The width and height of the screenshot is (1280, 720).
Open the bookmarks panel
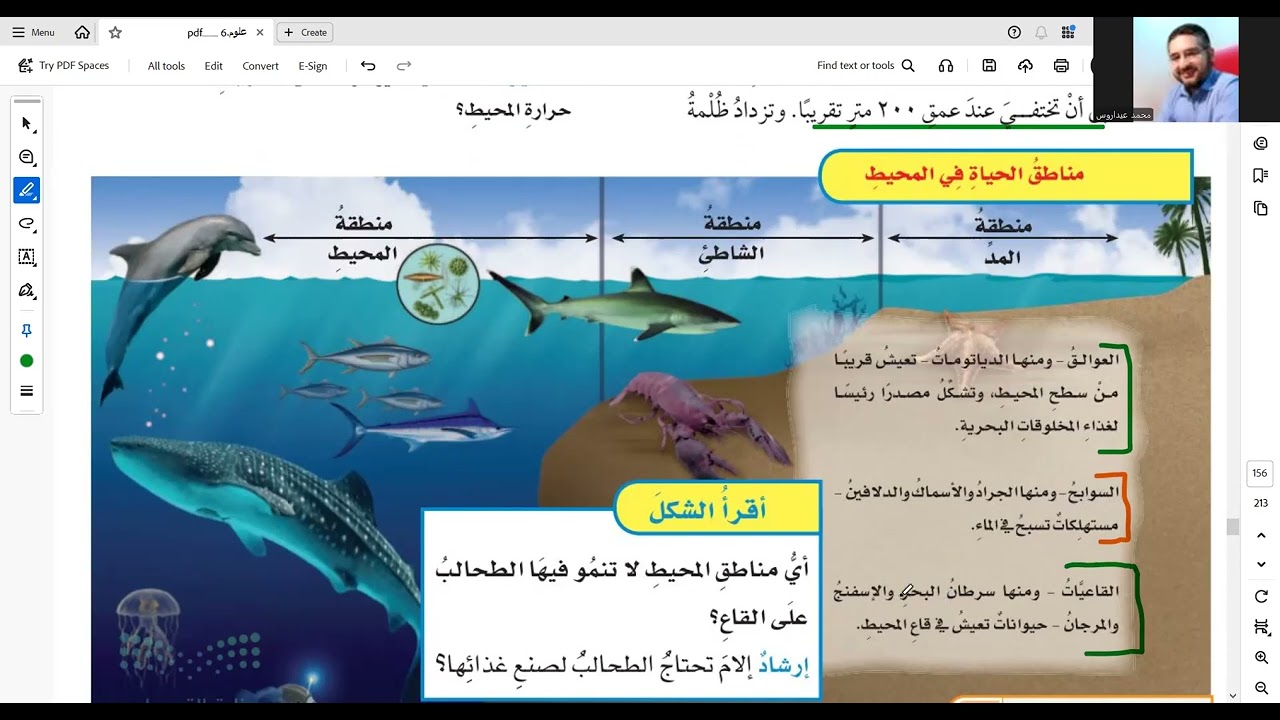click(1260, 175)
